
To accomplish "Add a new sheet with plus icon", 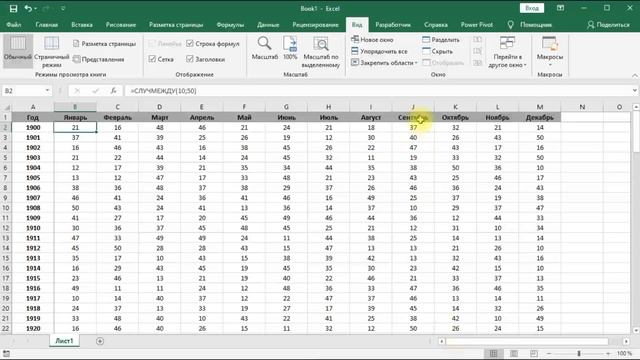I will click(x=100, y=341).
